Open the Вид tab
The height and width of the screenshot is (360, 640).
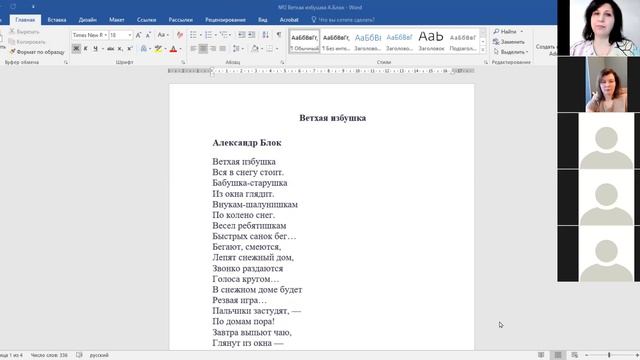[x=262, y=20]
